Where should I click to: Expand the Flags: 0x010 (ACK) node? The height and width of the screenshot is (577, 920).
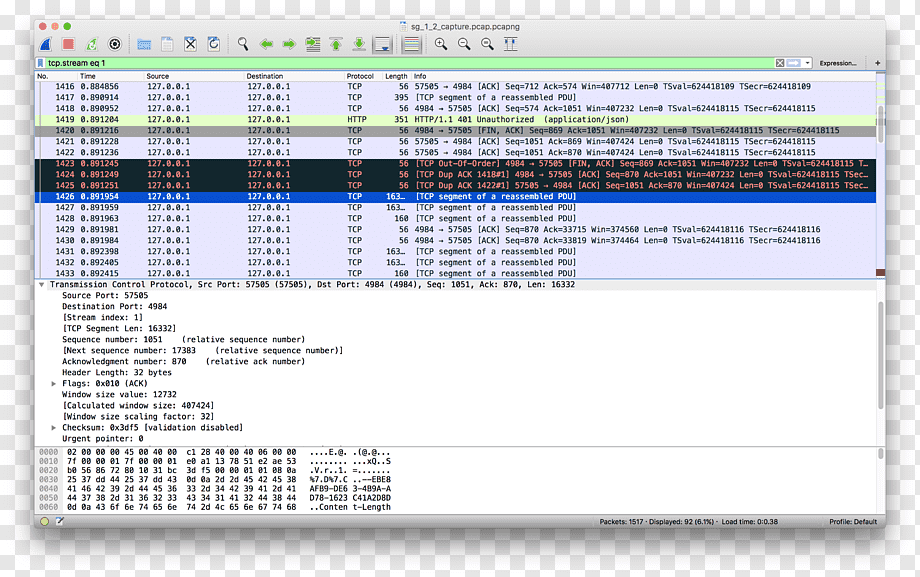(53, 383)
